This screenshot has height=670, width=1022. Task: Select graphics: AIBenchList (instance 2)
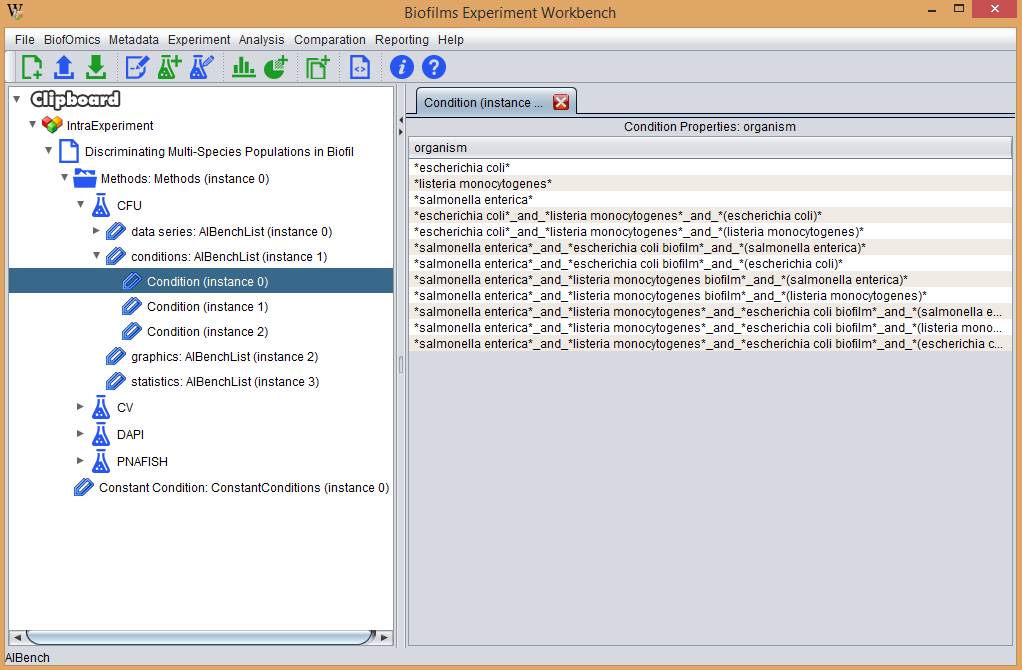coord(224,357)
